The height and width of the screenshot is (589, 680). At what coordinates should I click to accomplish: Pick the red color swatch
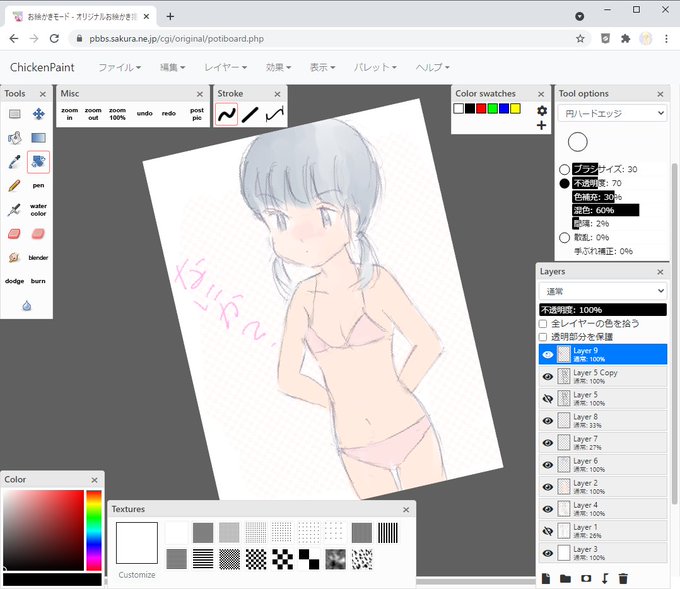tap(481, 108)
